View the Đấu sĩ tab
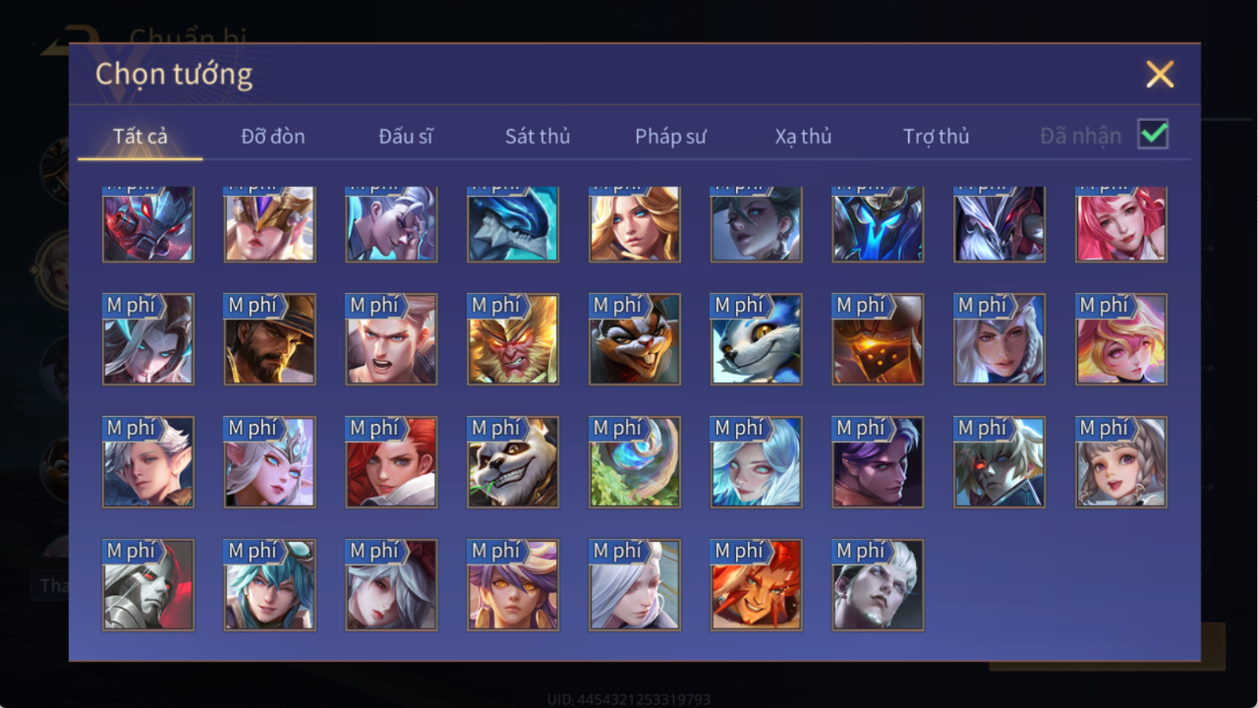This screenshot has width=1258, height=708. click(x=405, y=136)
